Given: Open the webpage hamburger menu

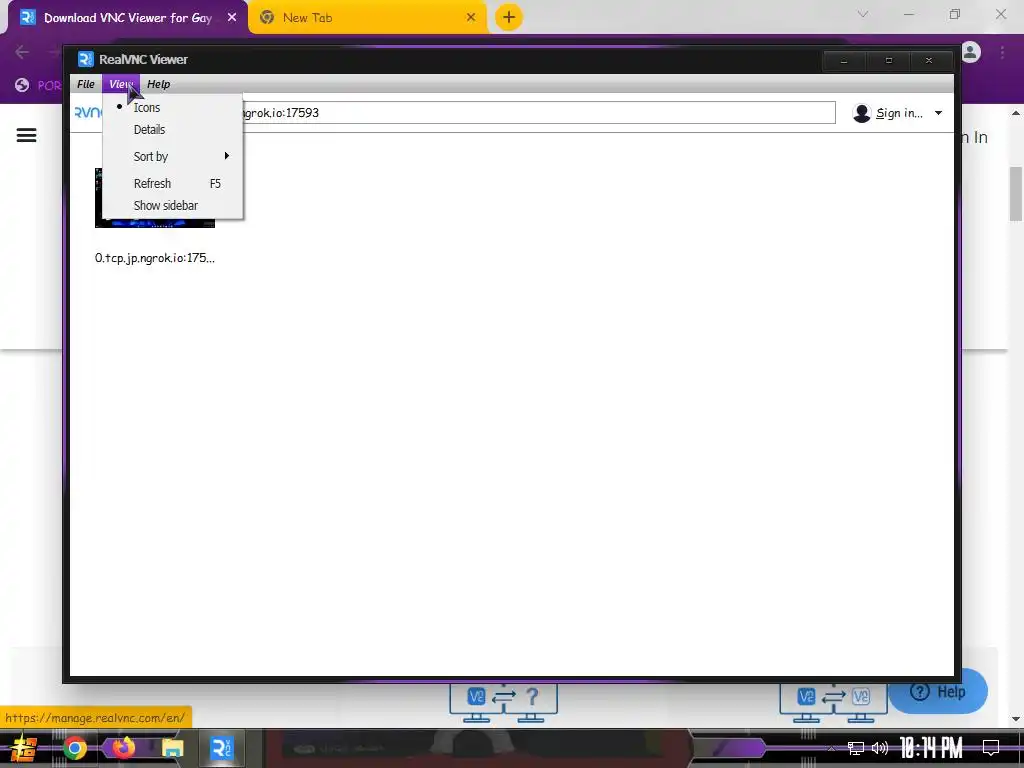Looking at the screenshot, I should tap(26, 135).
